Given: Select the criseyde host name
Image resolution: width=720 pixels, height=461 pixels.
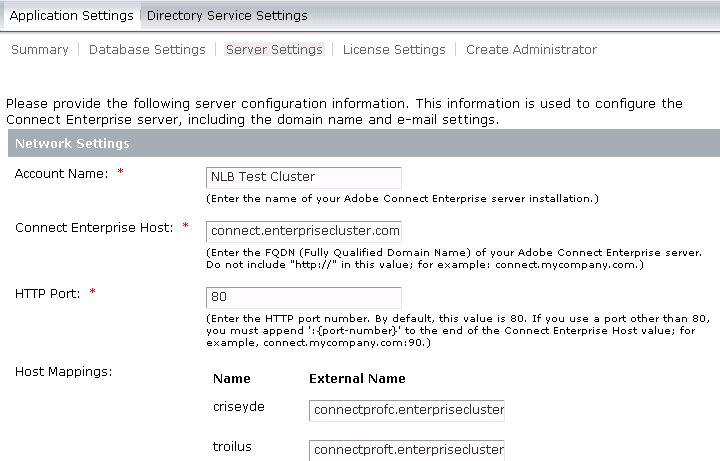Looking at the screenshot, I should click(239, 407).
